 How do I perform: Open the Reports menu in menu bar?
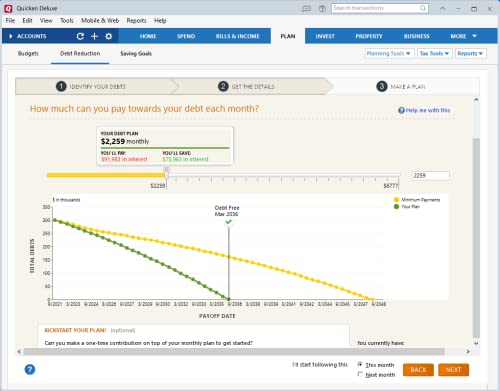136,21
